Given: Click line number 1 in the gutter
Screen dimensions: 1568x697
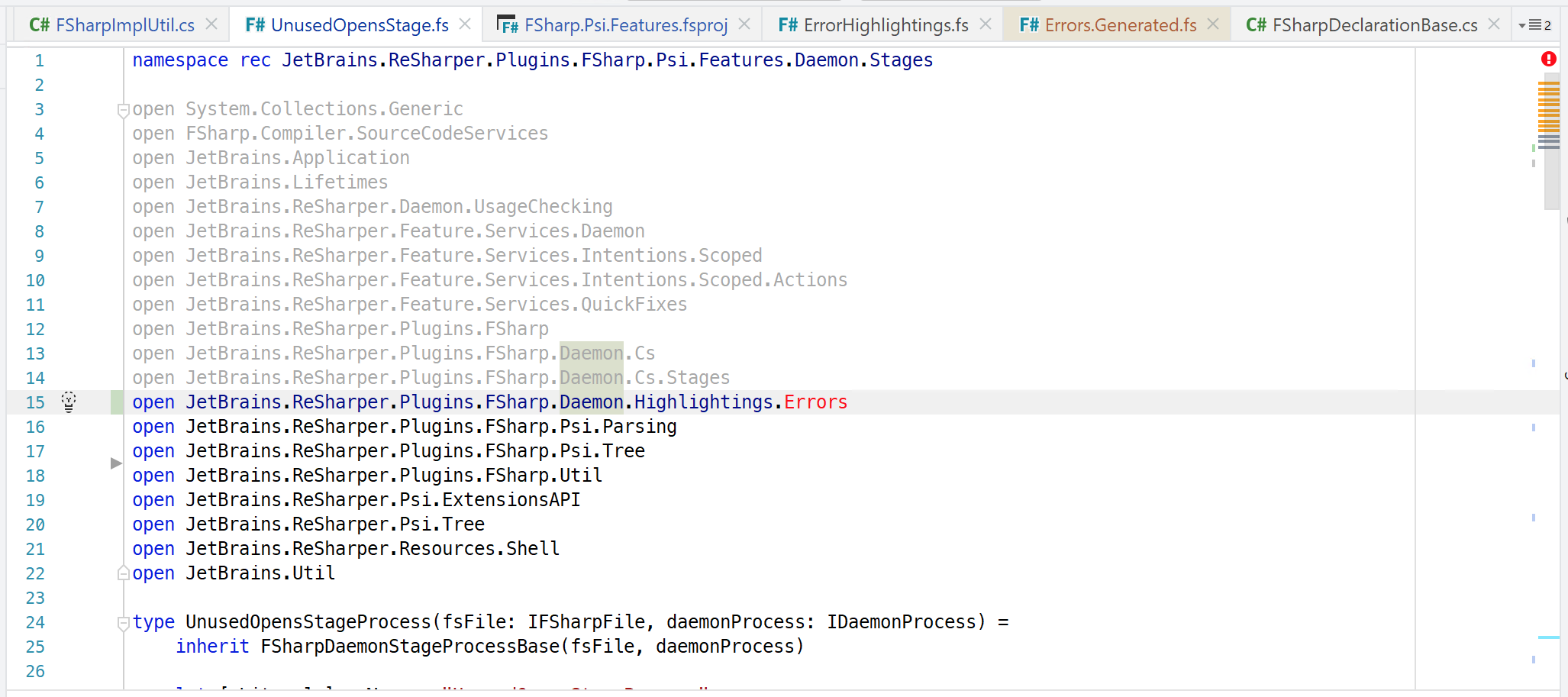Looking at the screenshot, I should [39, 60].
